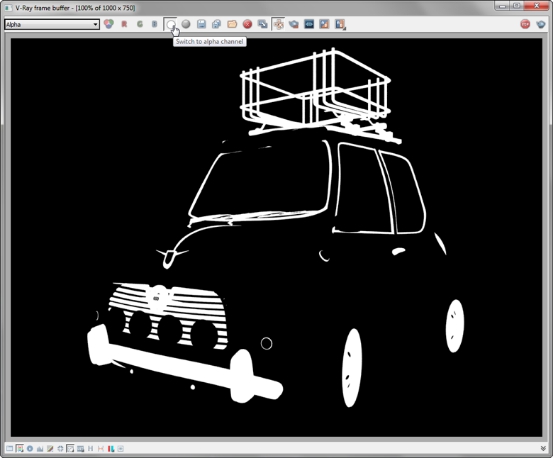Screen dimensions: 553x458
Task: Save the rendered image
Action: click(x=201, y=24)
